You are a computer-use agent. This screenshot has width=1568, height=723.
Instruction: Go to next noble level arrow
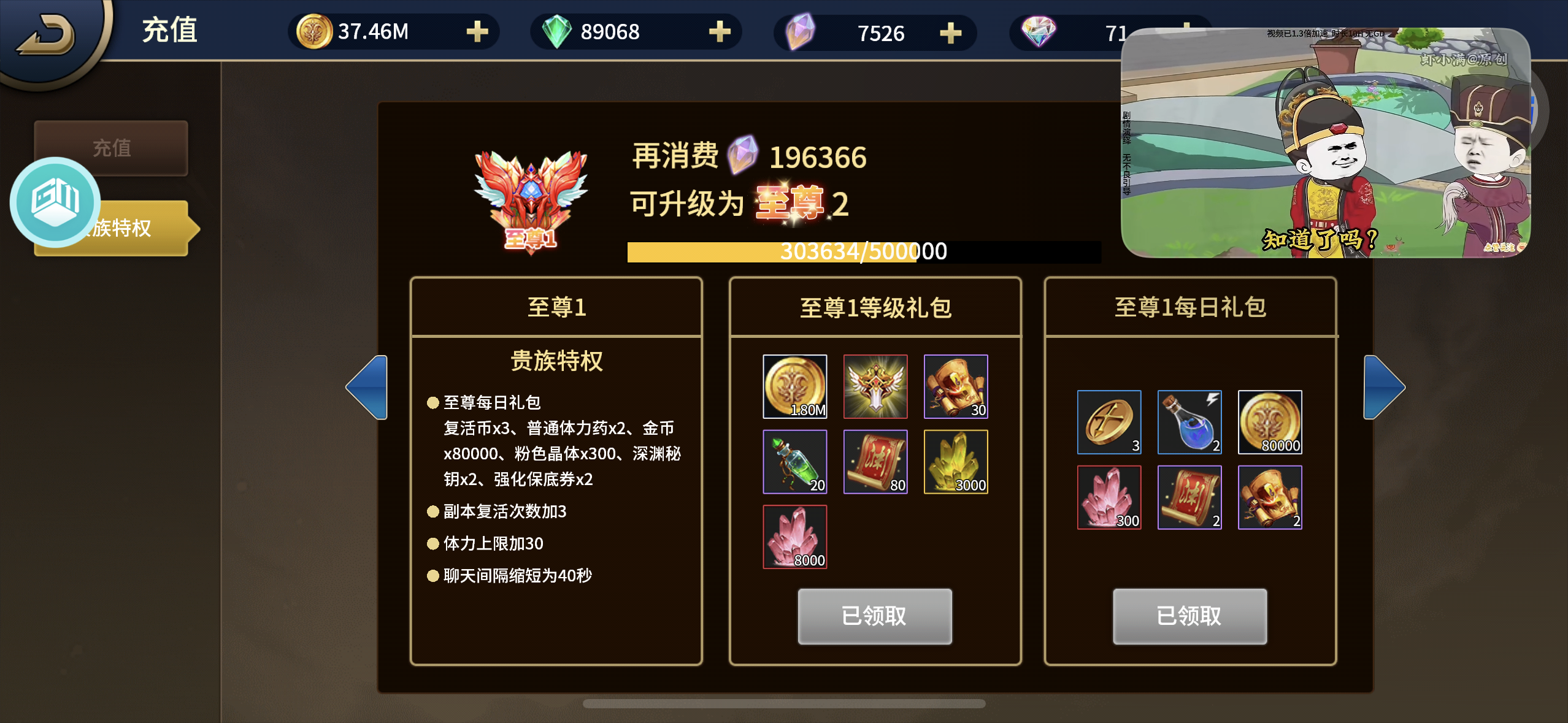[x=1384, y=387]
